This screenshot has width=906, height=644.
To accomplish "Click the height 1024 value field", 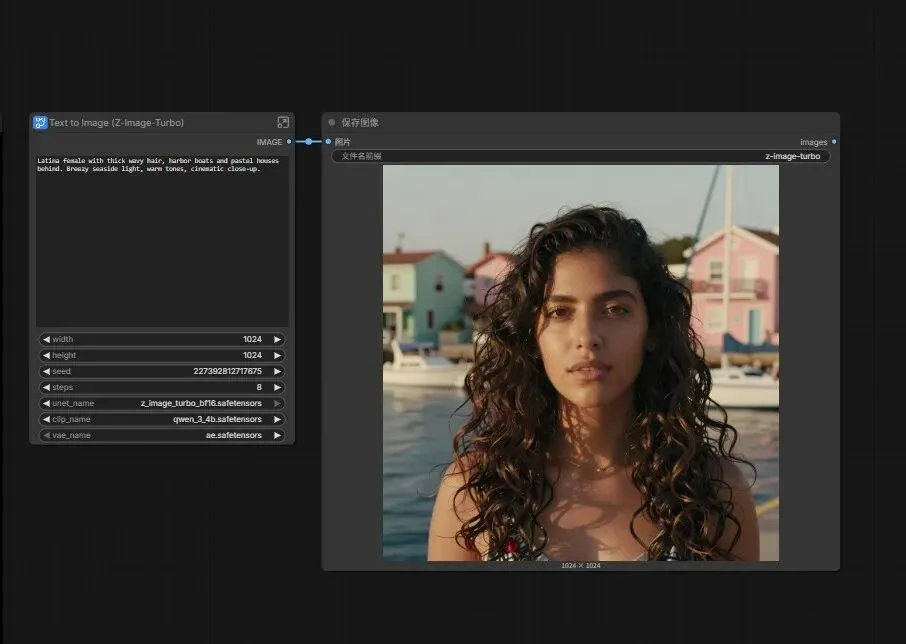I will pos(162,355).
